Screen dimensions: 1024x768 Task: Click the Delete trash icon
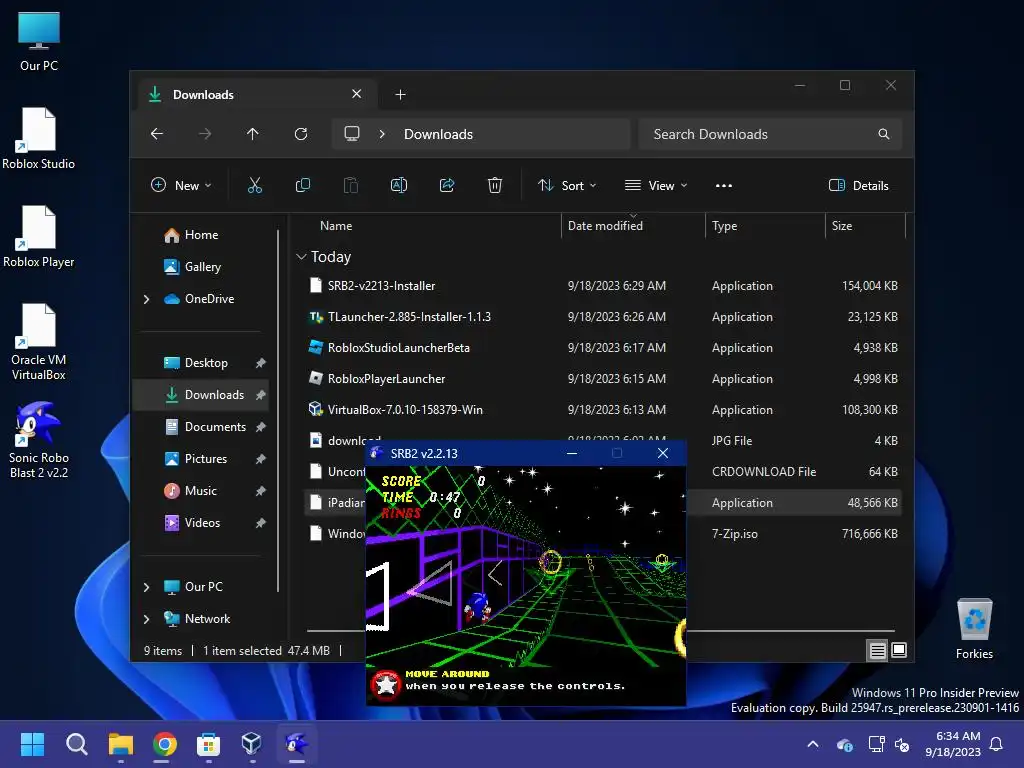(x=495, y=185)
